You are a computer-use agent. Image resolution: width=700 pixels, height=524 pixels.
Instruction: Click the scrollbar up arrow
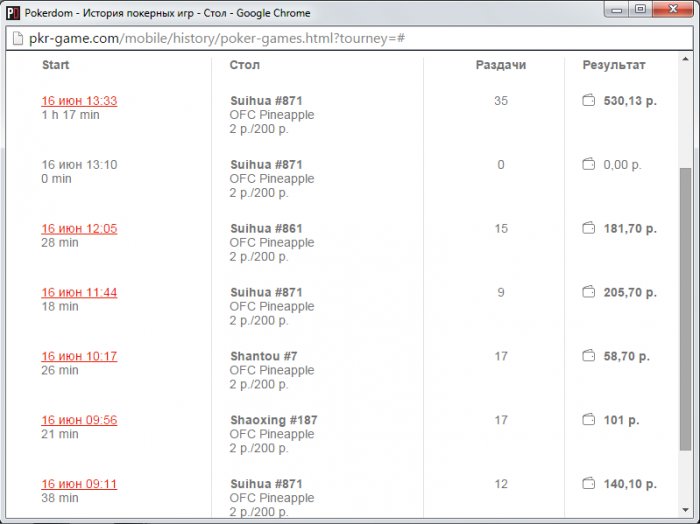pos(685,59)
